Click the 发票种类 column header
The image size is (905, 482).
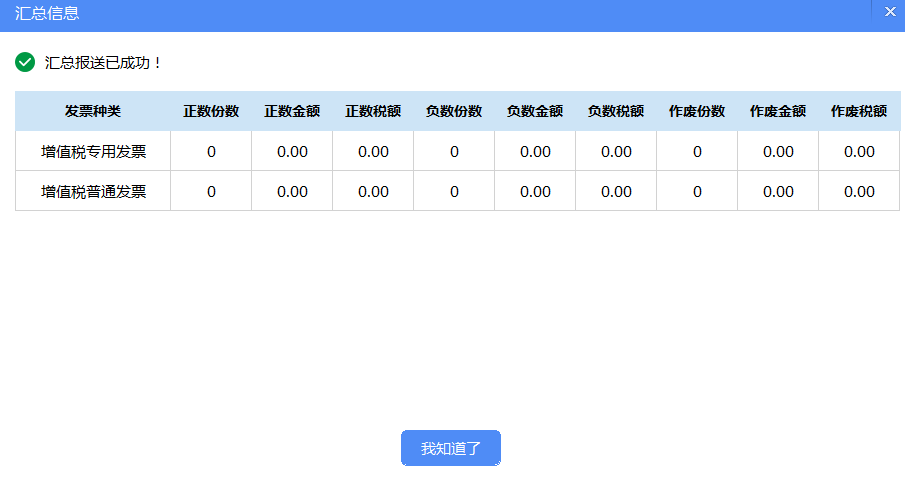[x=93, y=111]
